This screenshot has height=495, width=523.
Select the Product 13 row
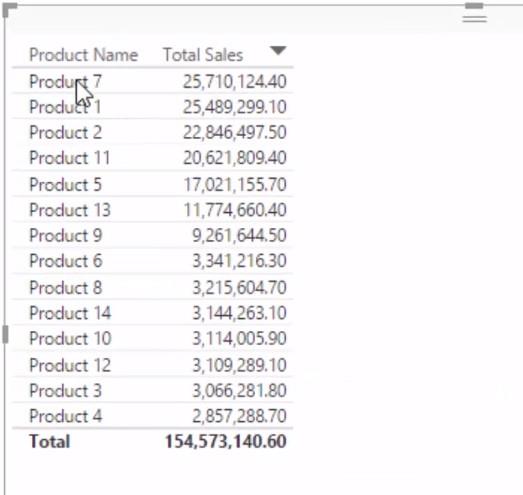tap(152, 210)
